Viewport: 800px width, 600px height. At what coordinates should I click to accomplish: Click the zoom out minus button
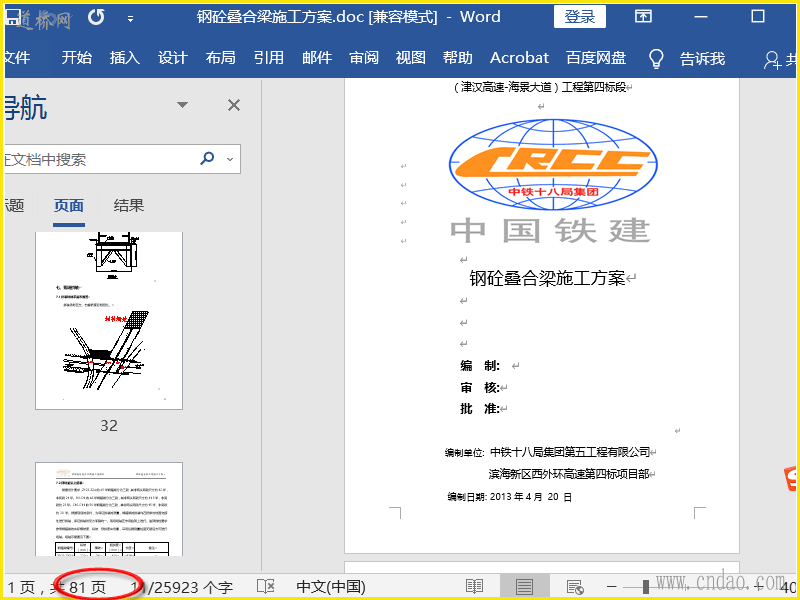tap(612, 587)
